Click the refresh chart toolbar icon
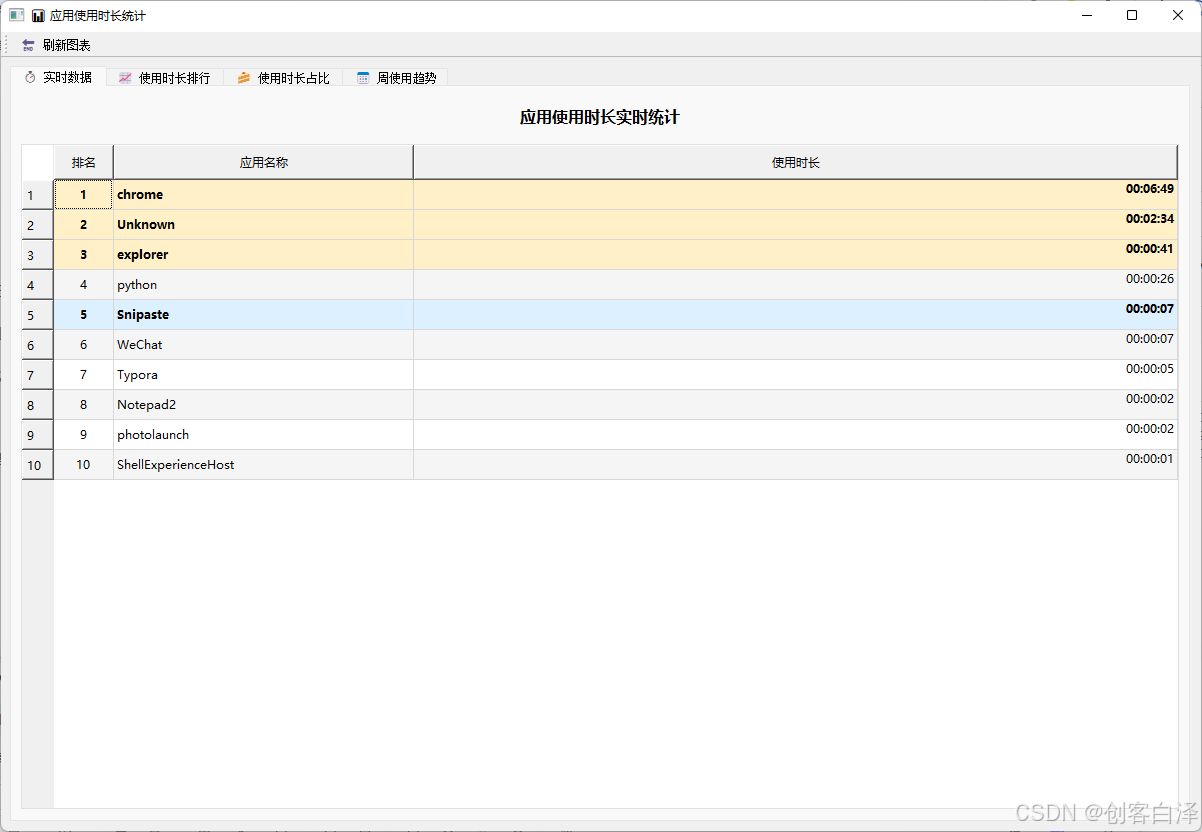The height and width of the screenshot is (832, 1202). coord(28,45)
